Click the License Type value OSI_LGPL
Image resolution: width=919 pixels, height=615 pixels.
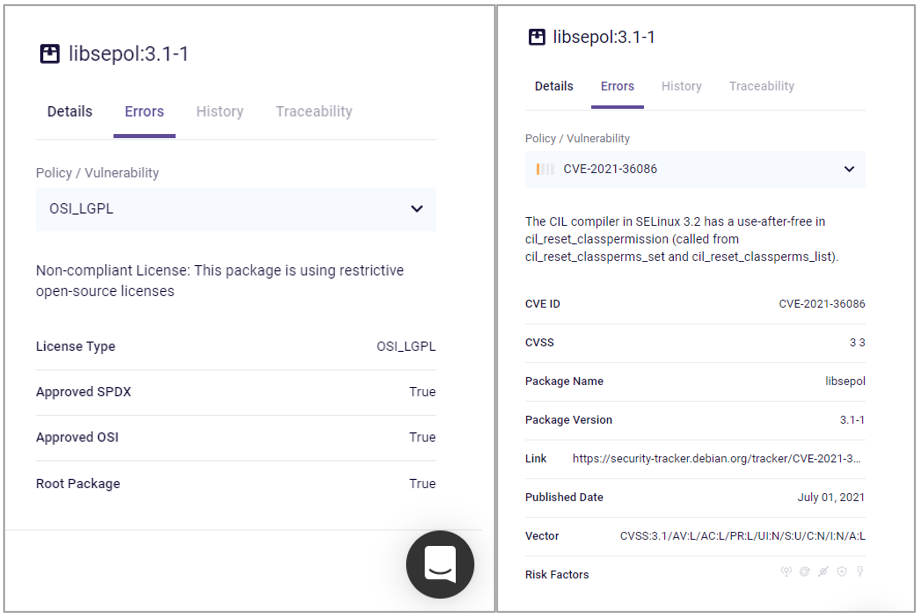[406, 346]
